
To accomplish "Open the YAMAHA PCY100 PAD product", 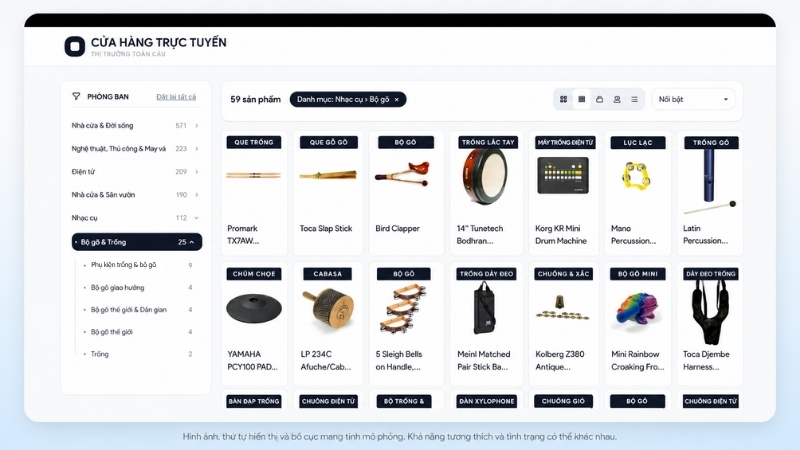I will click(x=254, y=324).
